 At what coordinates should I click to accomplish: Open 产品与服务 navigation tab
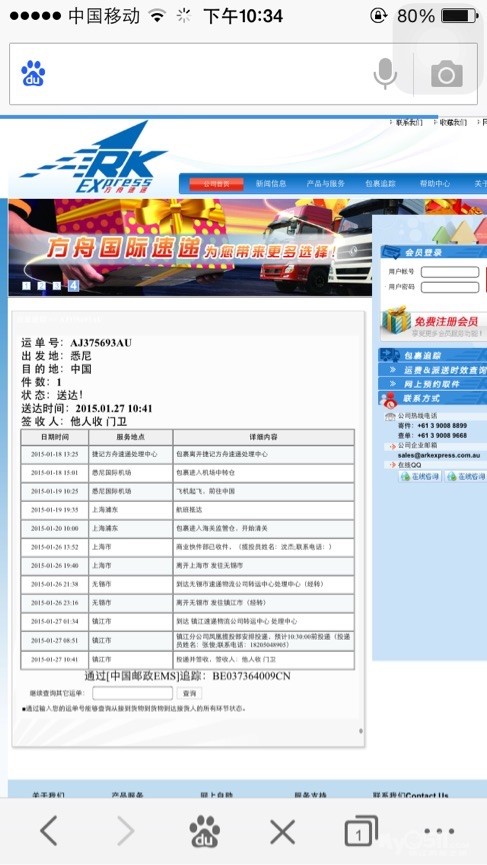coord(325,184)
